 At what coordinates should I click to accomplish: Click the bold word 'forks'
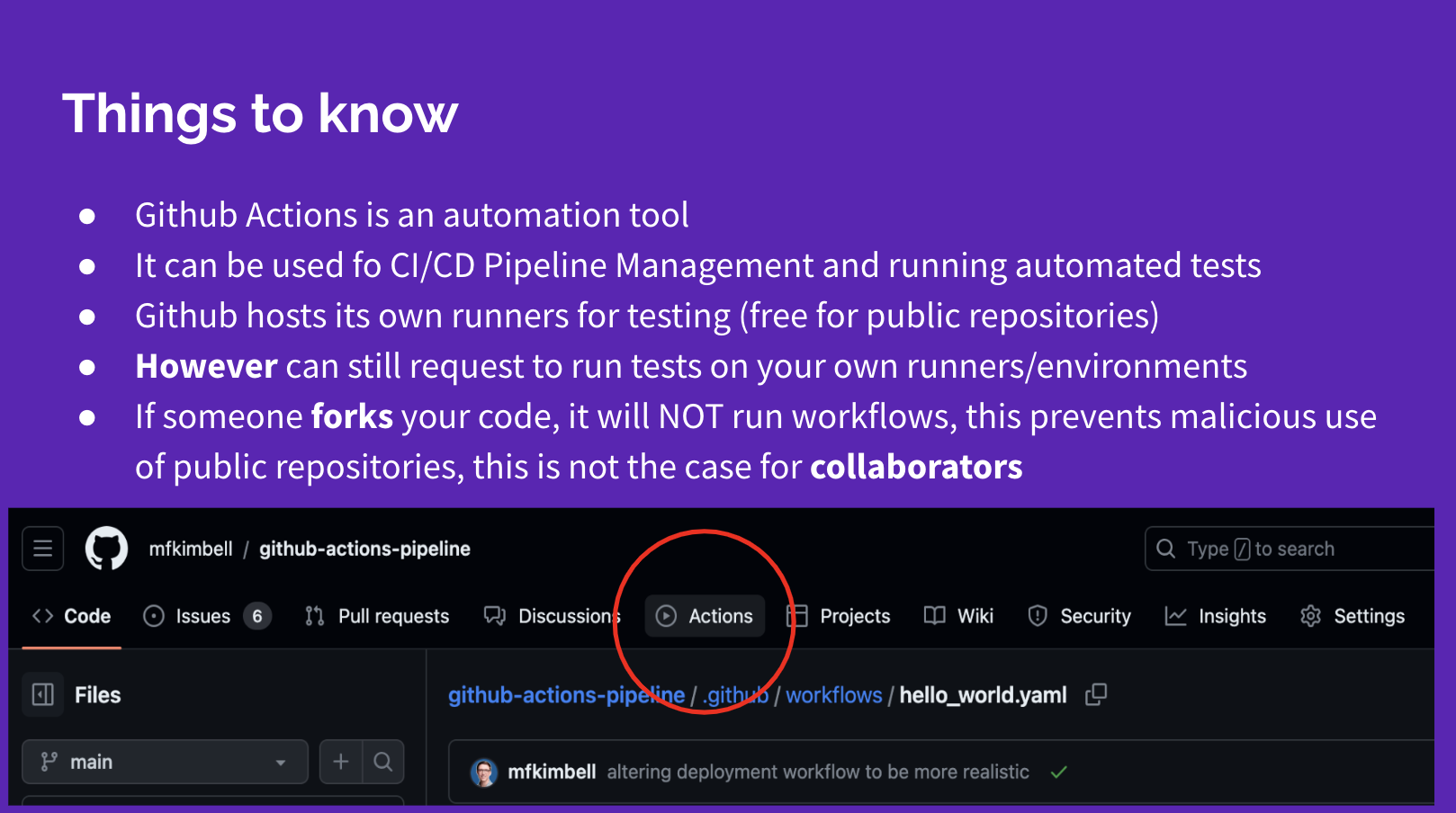coord(352,417)
